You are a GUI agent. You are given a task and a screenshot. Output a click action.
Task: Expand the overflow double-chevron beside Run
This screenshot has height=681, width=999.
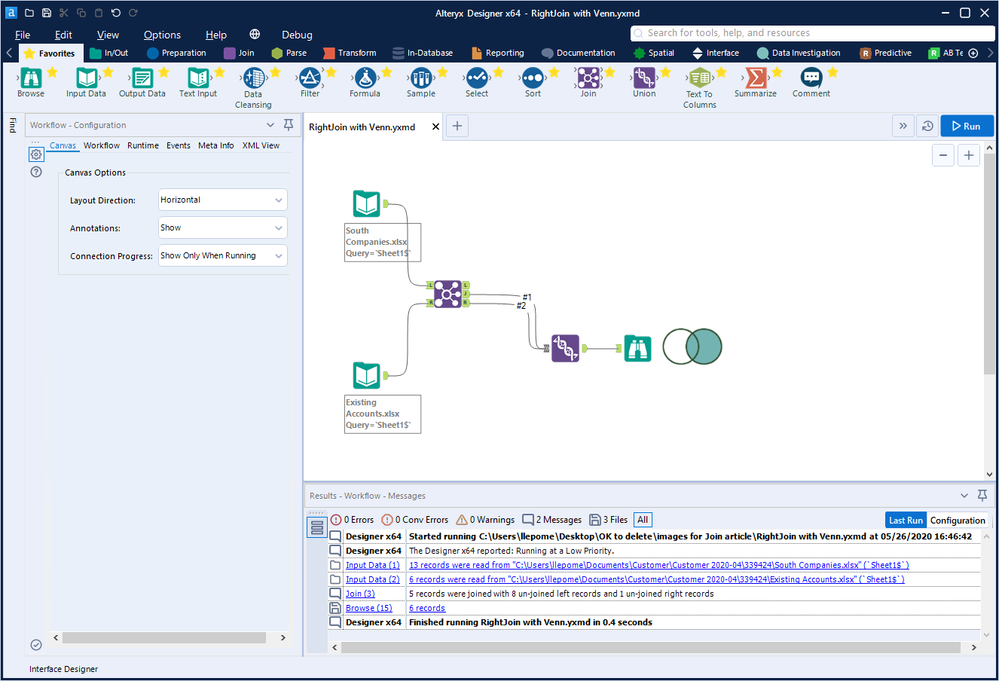(903, 126)
